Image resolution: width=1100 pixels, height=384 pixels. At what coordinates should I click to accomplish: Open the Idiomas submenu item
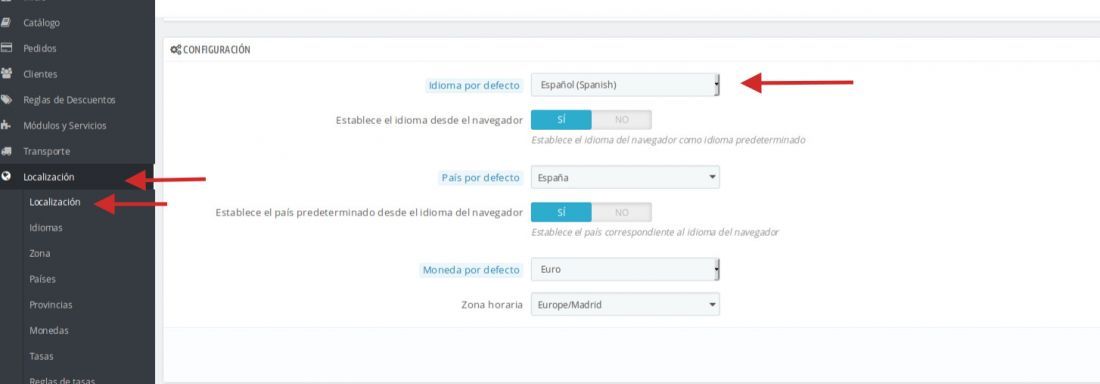pos(46,227)
